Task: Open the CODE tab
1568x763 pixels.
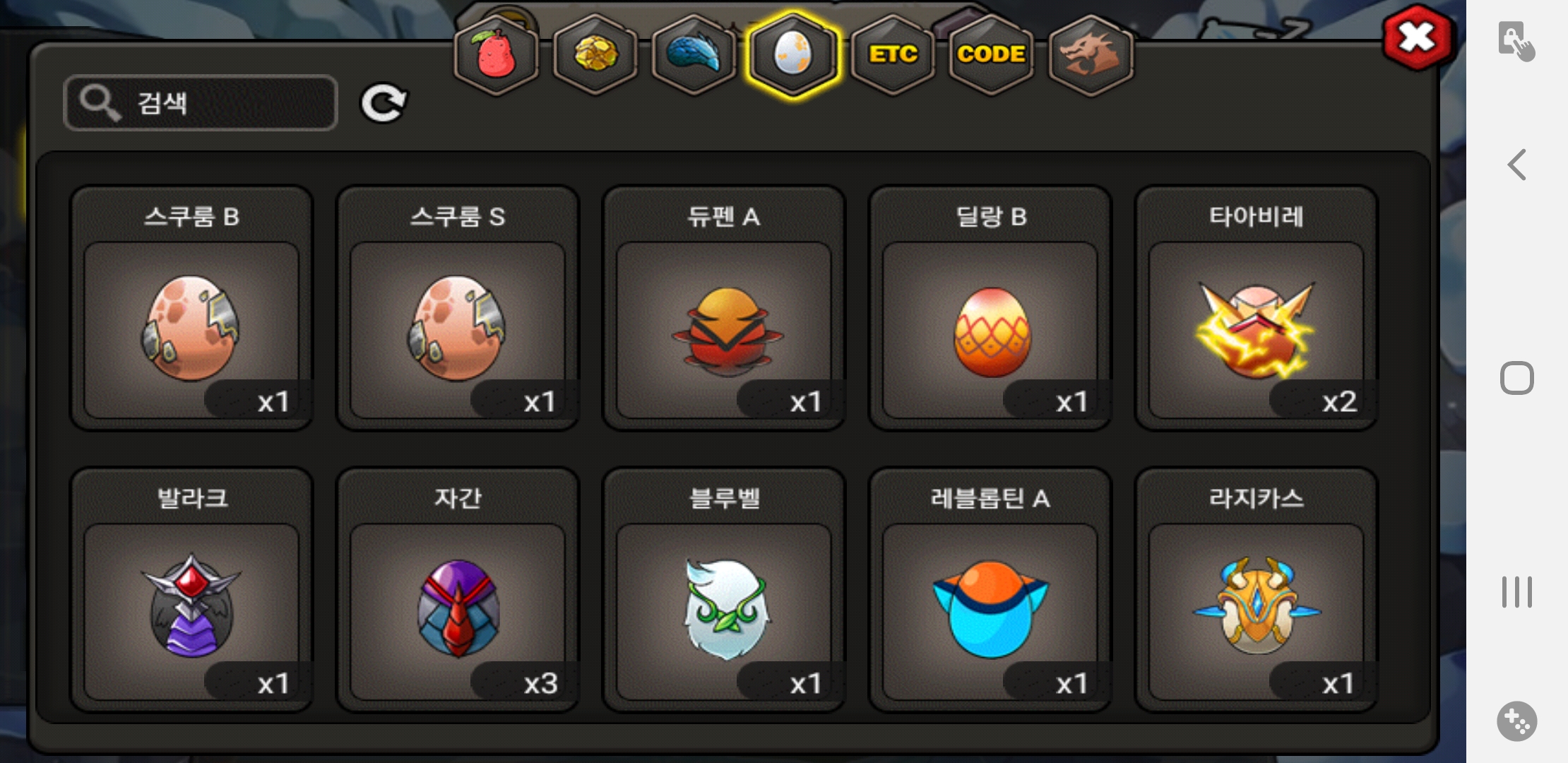Action: [x=991, y=54]
